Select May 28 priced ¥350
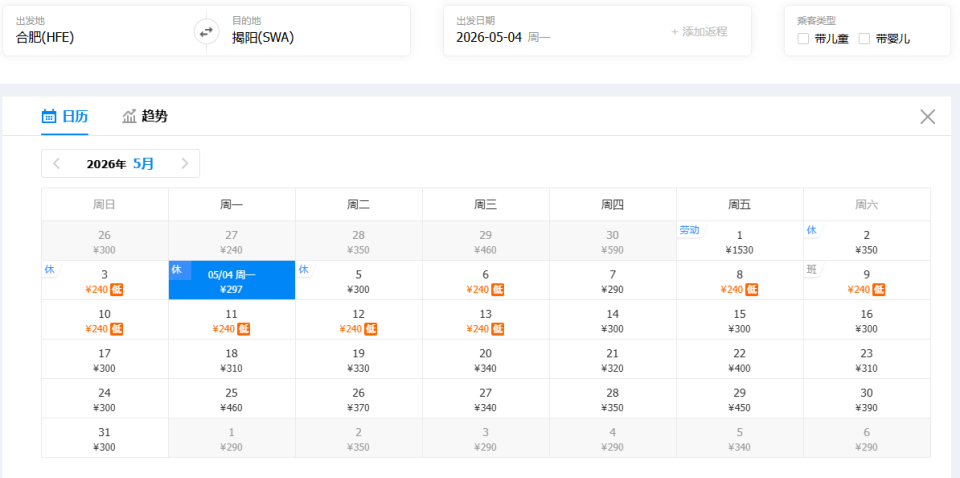 (x=613, y=398)
